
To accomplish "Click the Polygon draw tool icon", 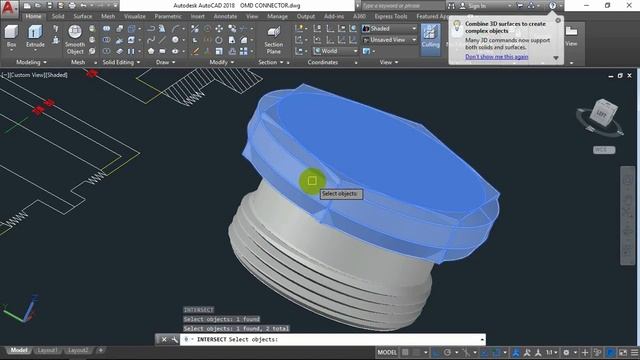I will point(151,51).
